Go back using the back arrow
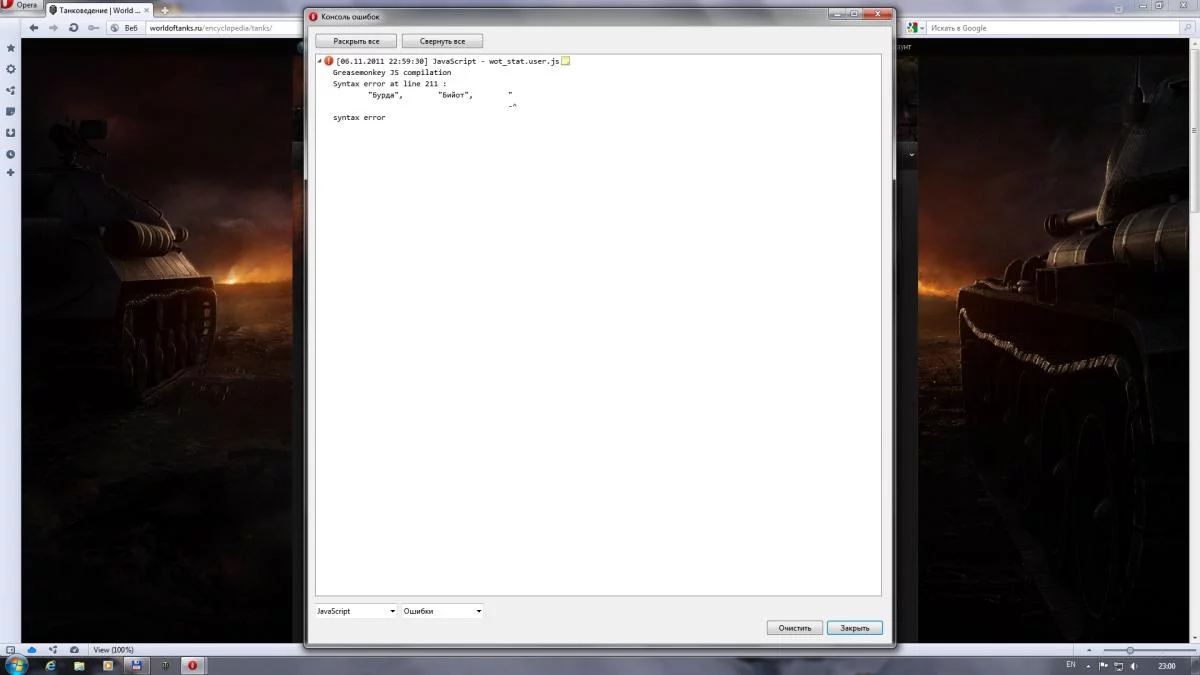The image size is (1200, 675). pos(33,28)
